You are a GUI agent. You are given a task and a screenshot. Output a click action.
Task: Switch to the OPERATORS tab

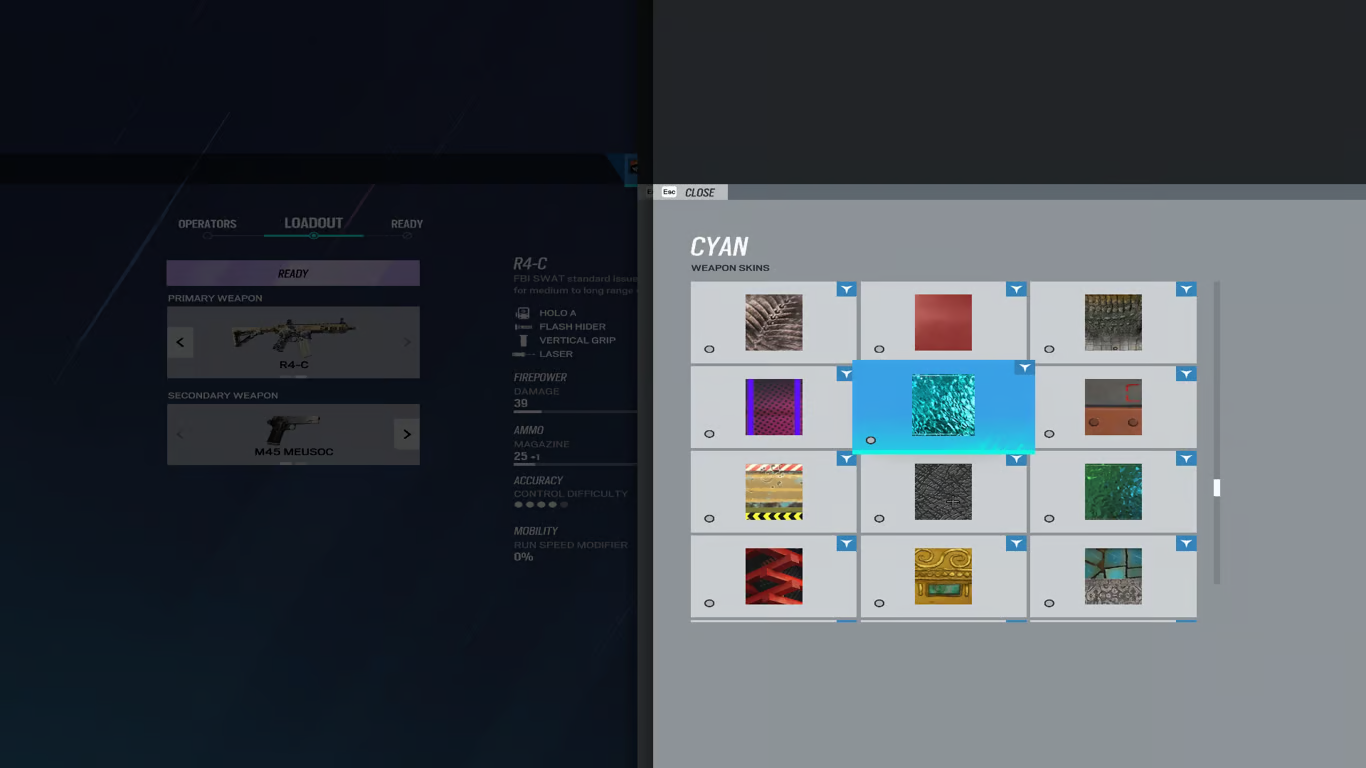point(207,224)
